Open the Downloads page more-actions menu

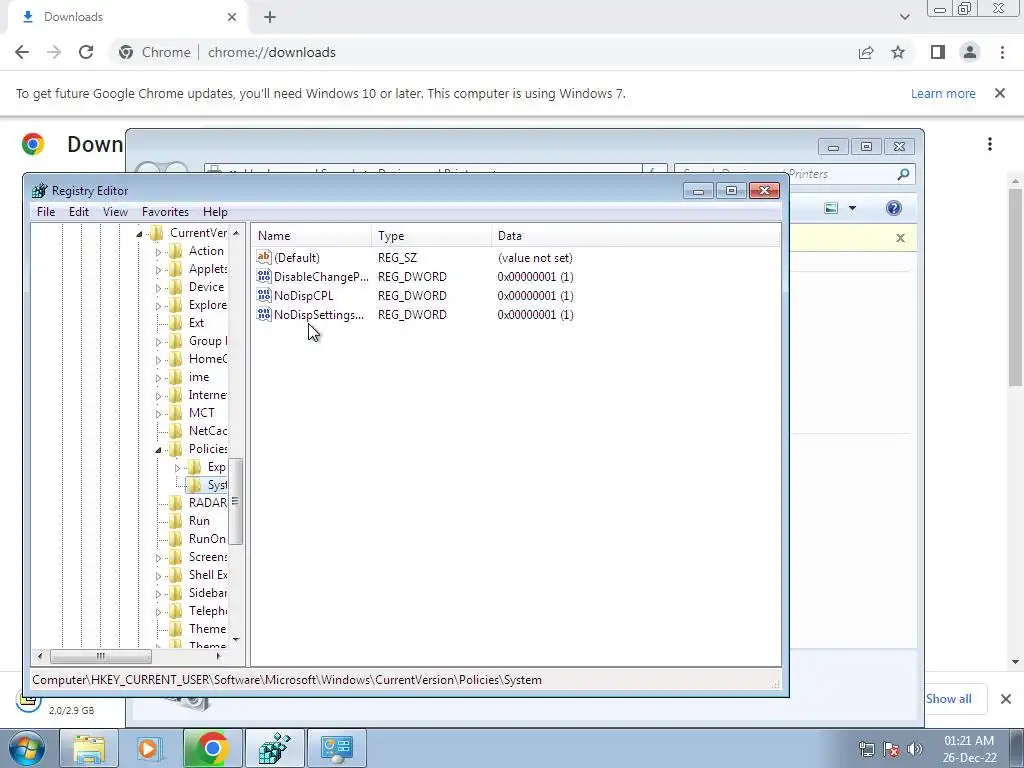(x=990, y=144)
